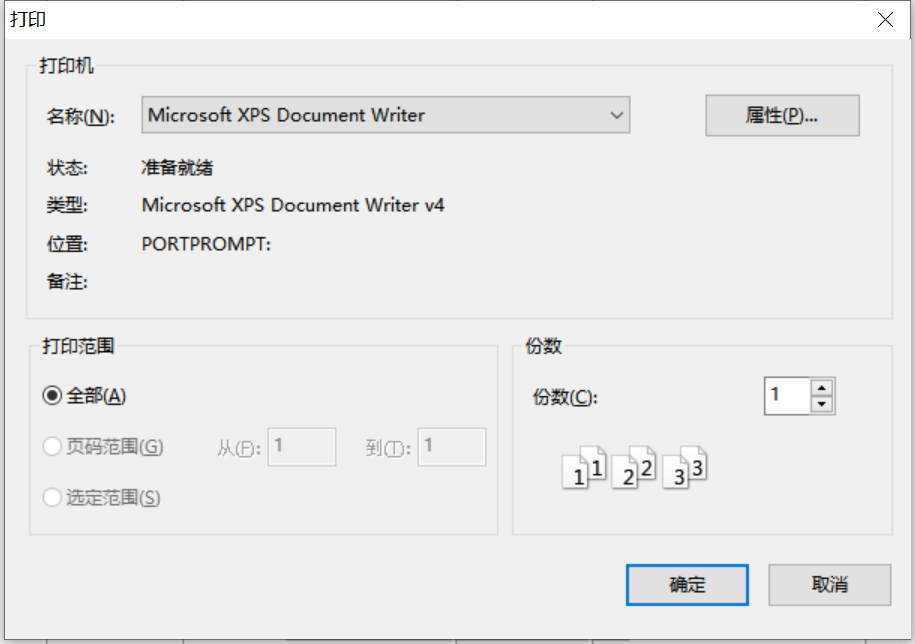Open the 属性(P)... printer properties button

click(782, 116)
